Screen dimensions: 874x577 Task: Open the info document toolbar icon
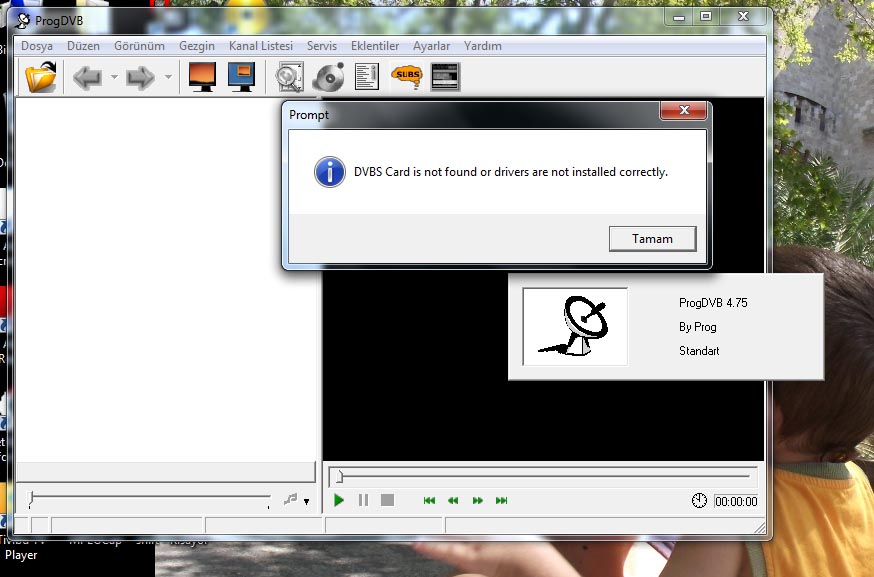coord(367,77)
